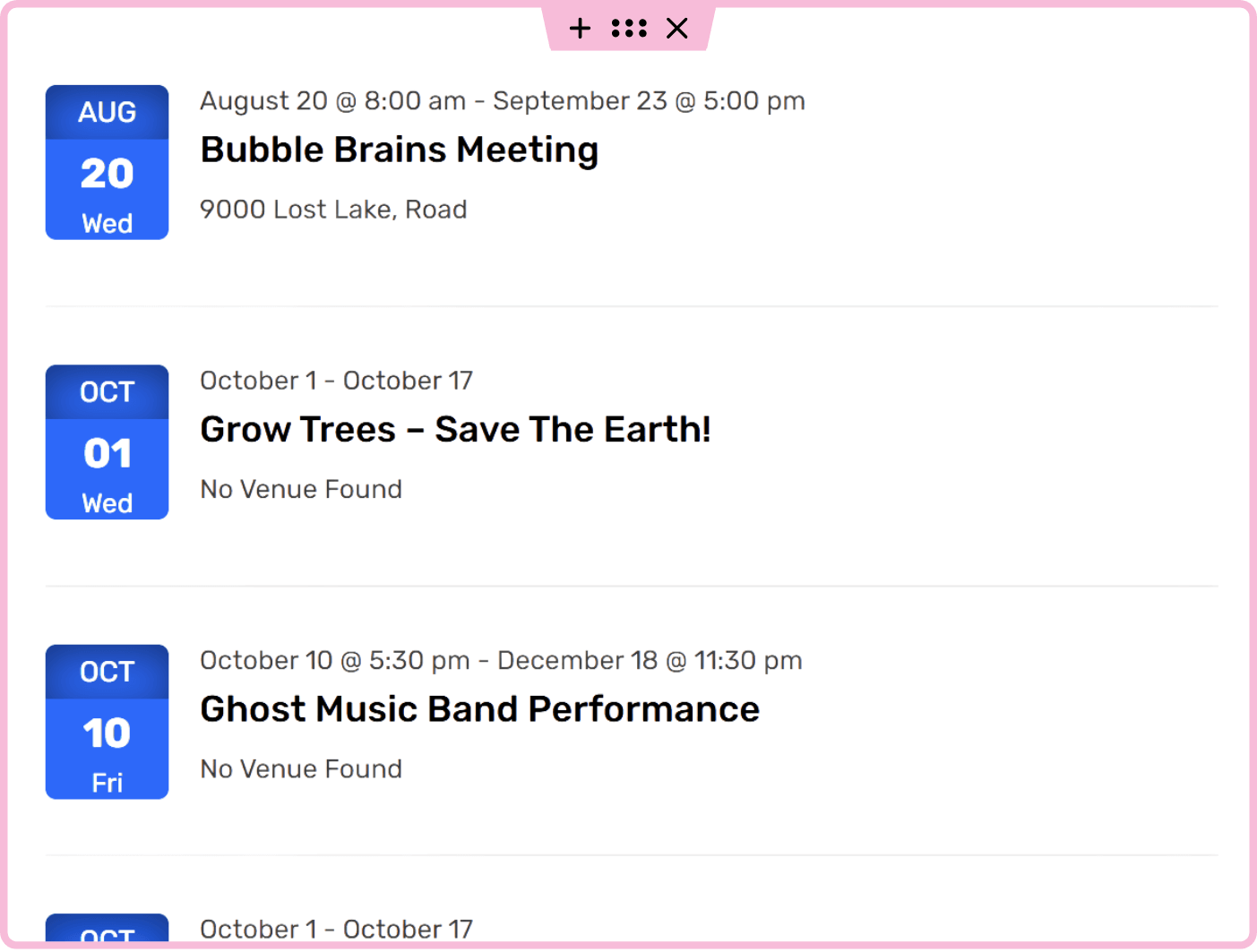
Task: Click the plus icon to add a block
Action: (580, 29)
